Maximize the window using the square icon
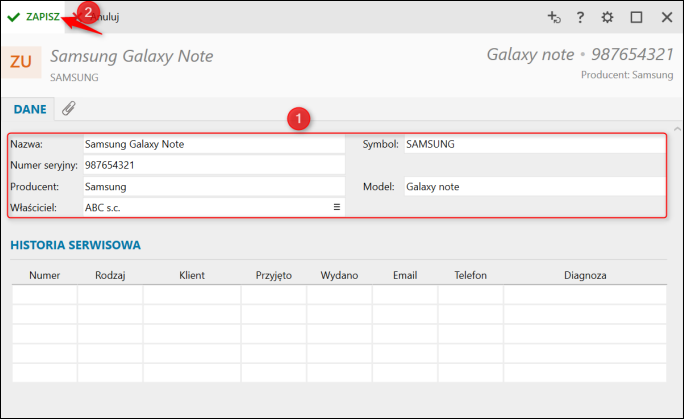 click(x=636, y=17)
